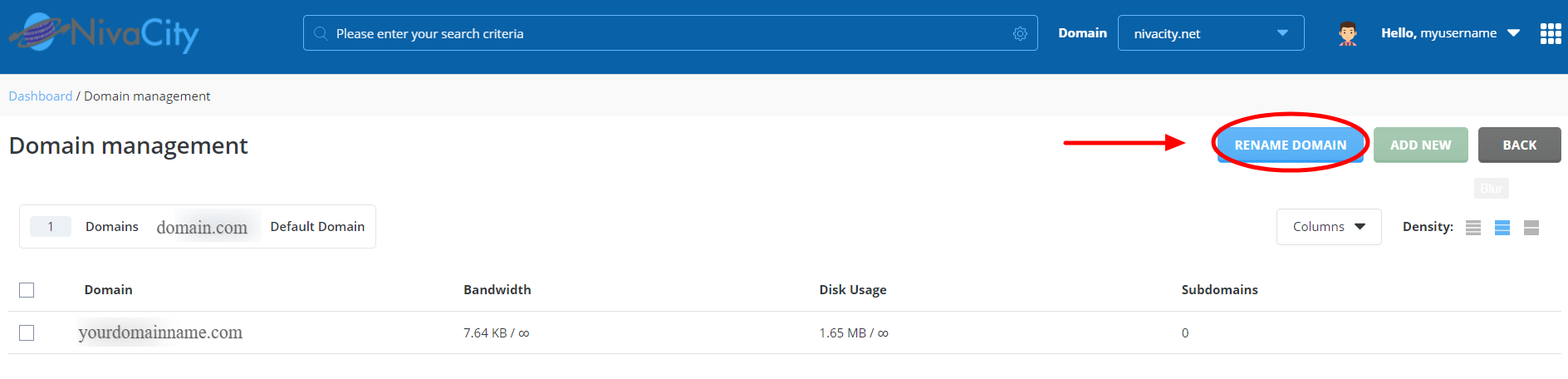This screenshot has width=1568, height=379.
Task: Click the RENAME DOMAIN button
Action: coord(1290,145)
